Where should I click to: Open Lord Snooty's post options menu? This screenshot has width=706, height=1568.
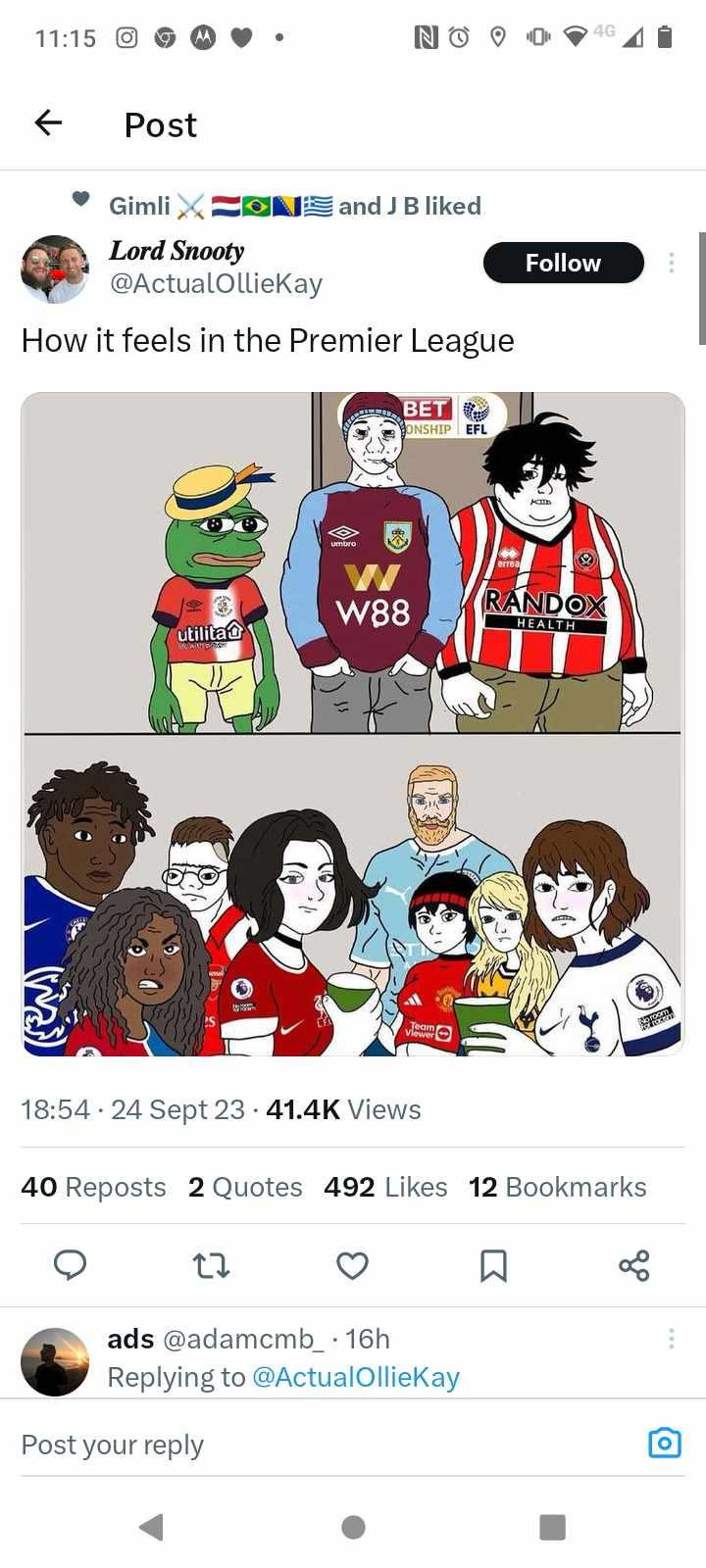[x=672, y=263]
